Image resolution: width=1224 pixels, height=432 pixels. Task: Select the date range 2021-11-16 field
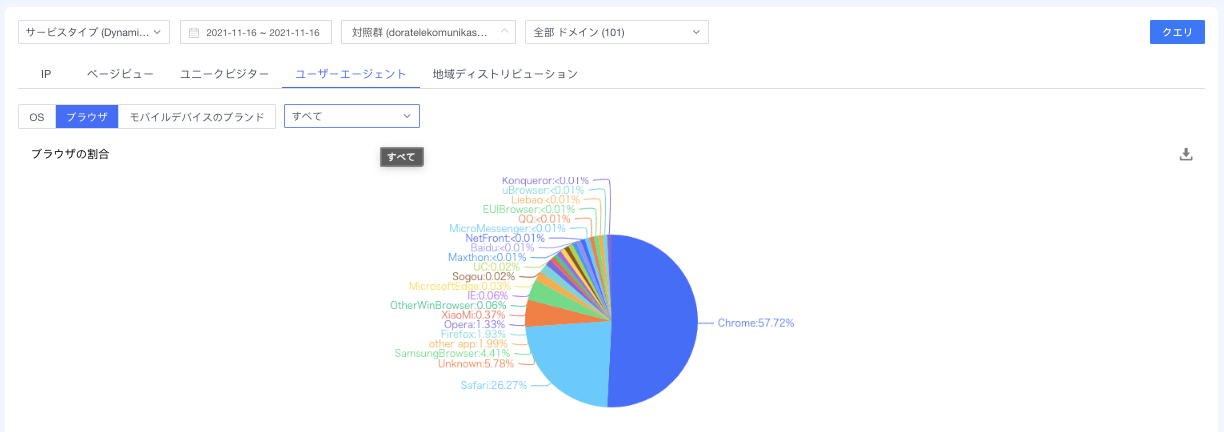(256, 32)
